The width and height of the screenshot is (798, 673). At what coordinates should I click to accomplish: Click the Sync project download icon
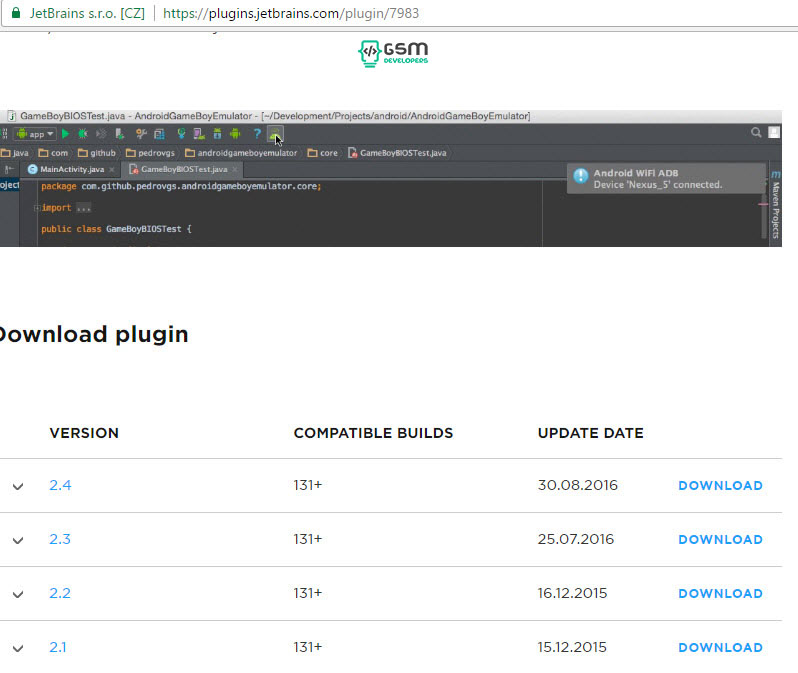pyautogui.click(x=181, y=134)
